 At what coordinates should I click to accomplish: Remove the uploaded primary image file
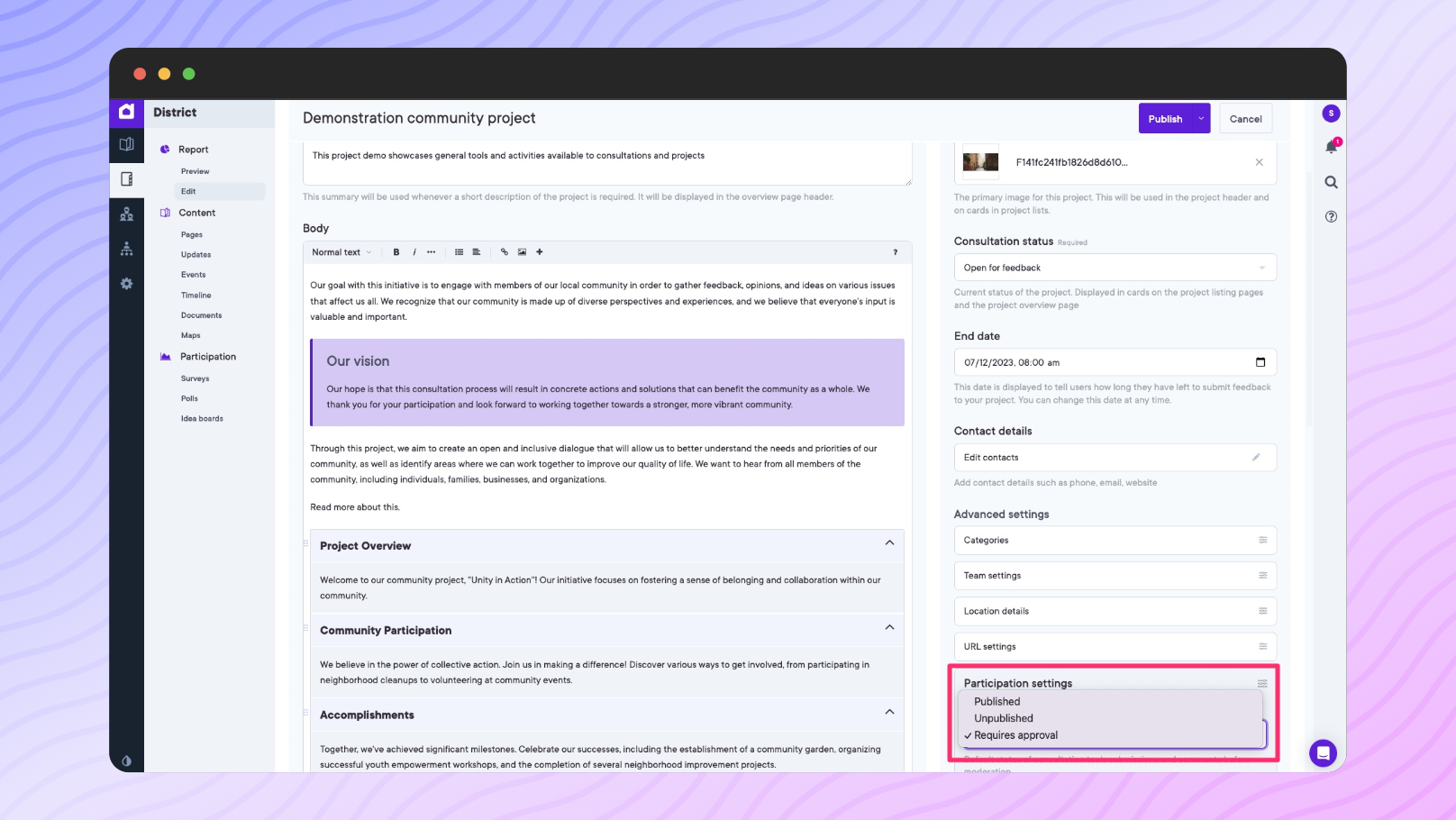tap(1259, 162)
